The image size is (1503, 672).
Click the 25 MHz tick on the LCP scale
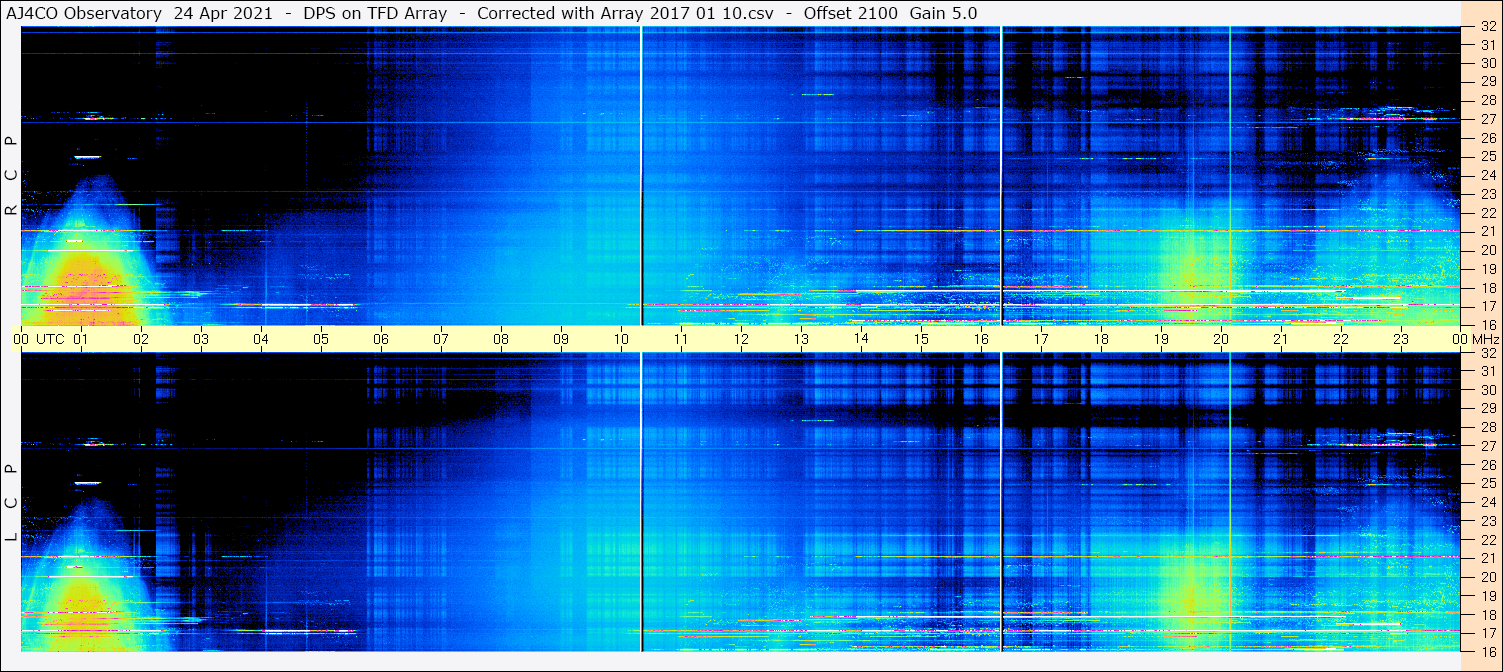pos(1487,483)
